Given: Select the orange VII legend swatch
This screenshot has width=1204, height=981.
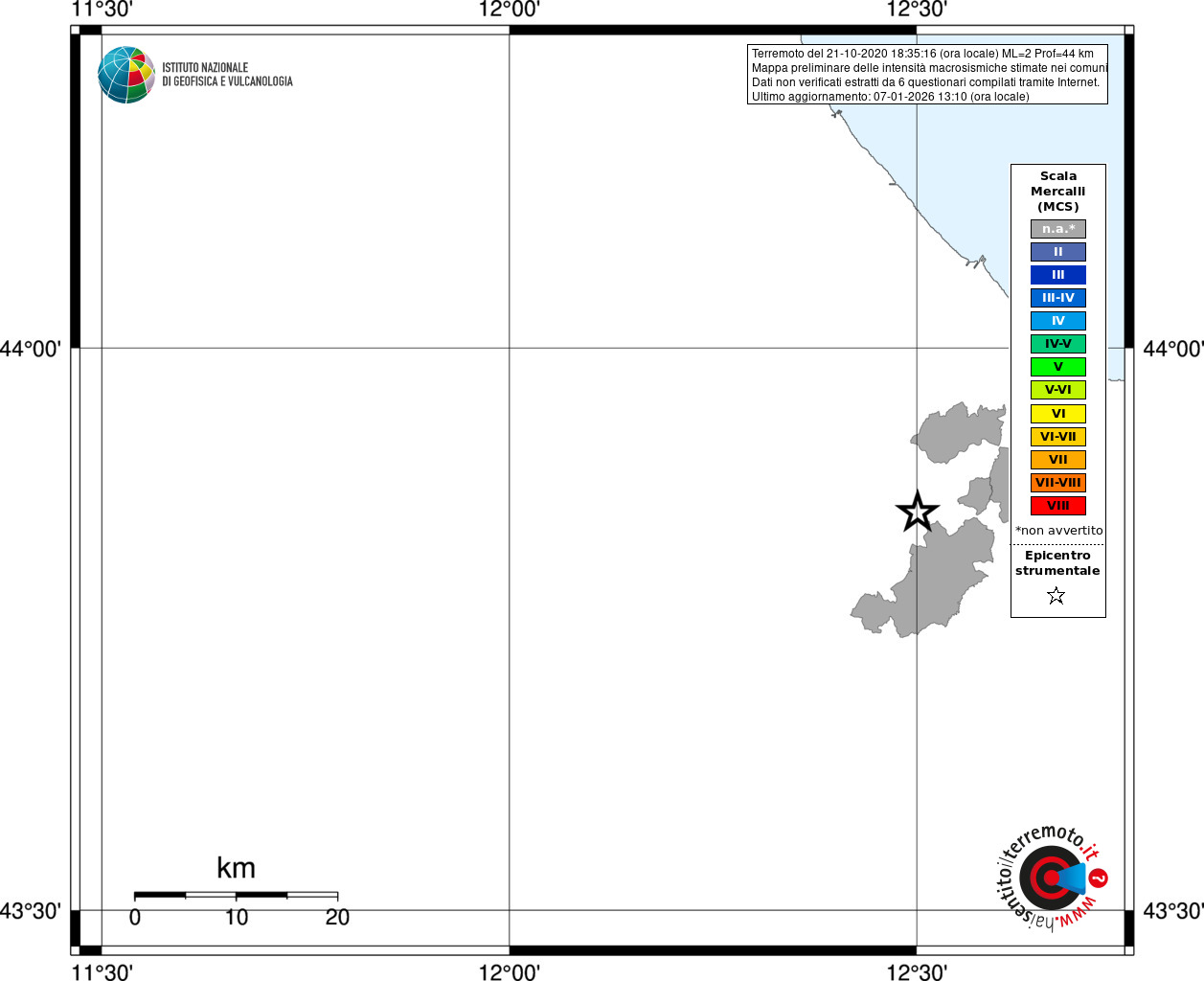Looking at the screenshot, I should pyautogui.click(x=1058, y=460).
